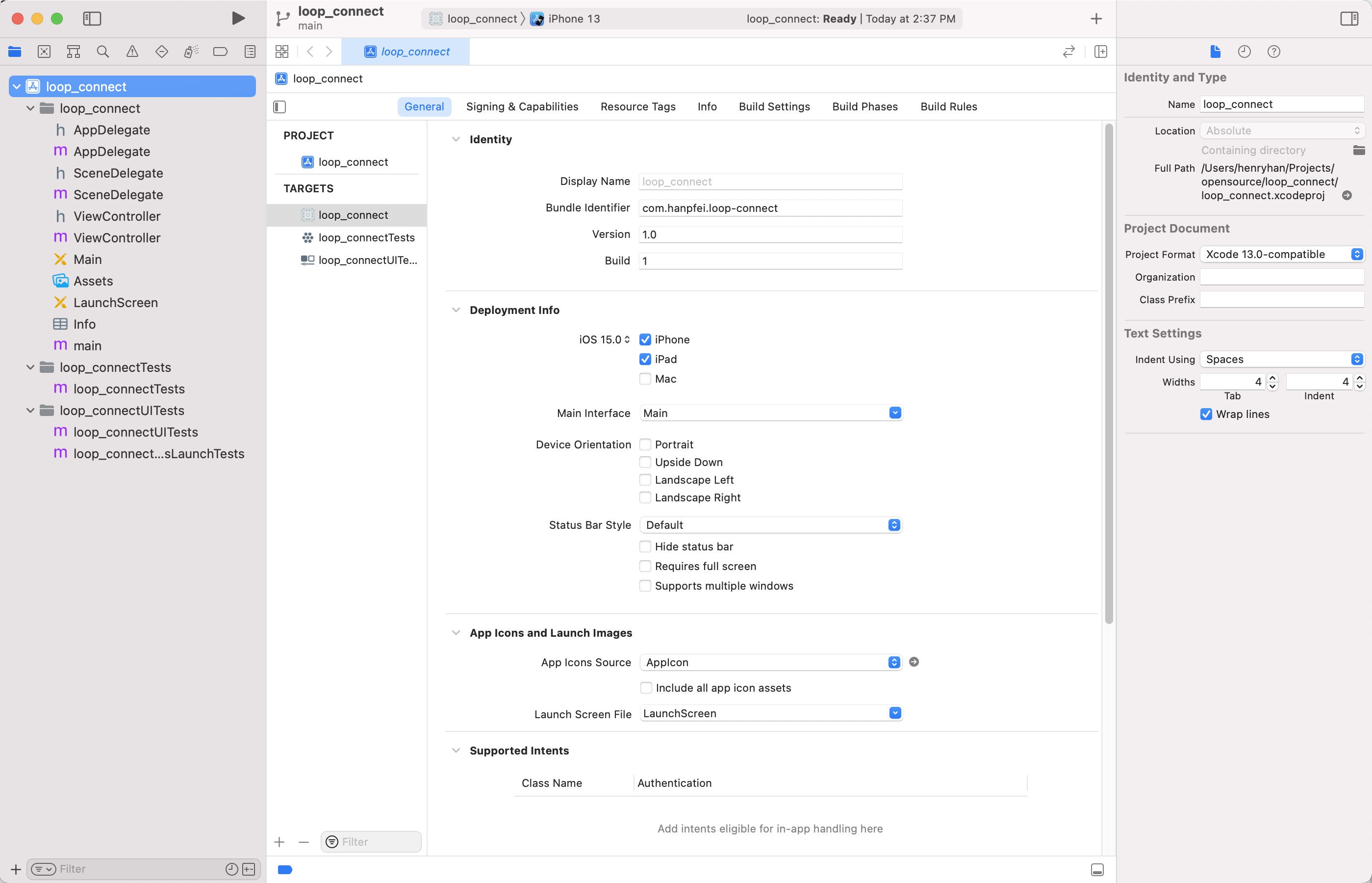Open the Status Bar Style dropdown

click(x=771, y=524)
